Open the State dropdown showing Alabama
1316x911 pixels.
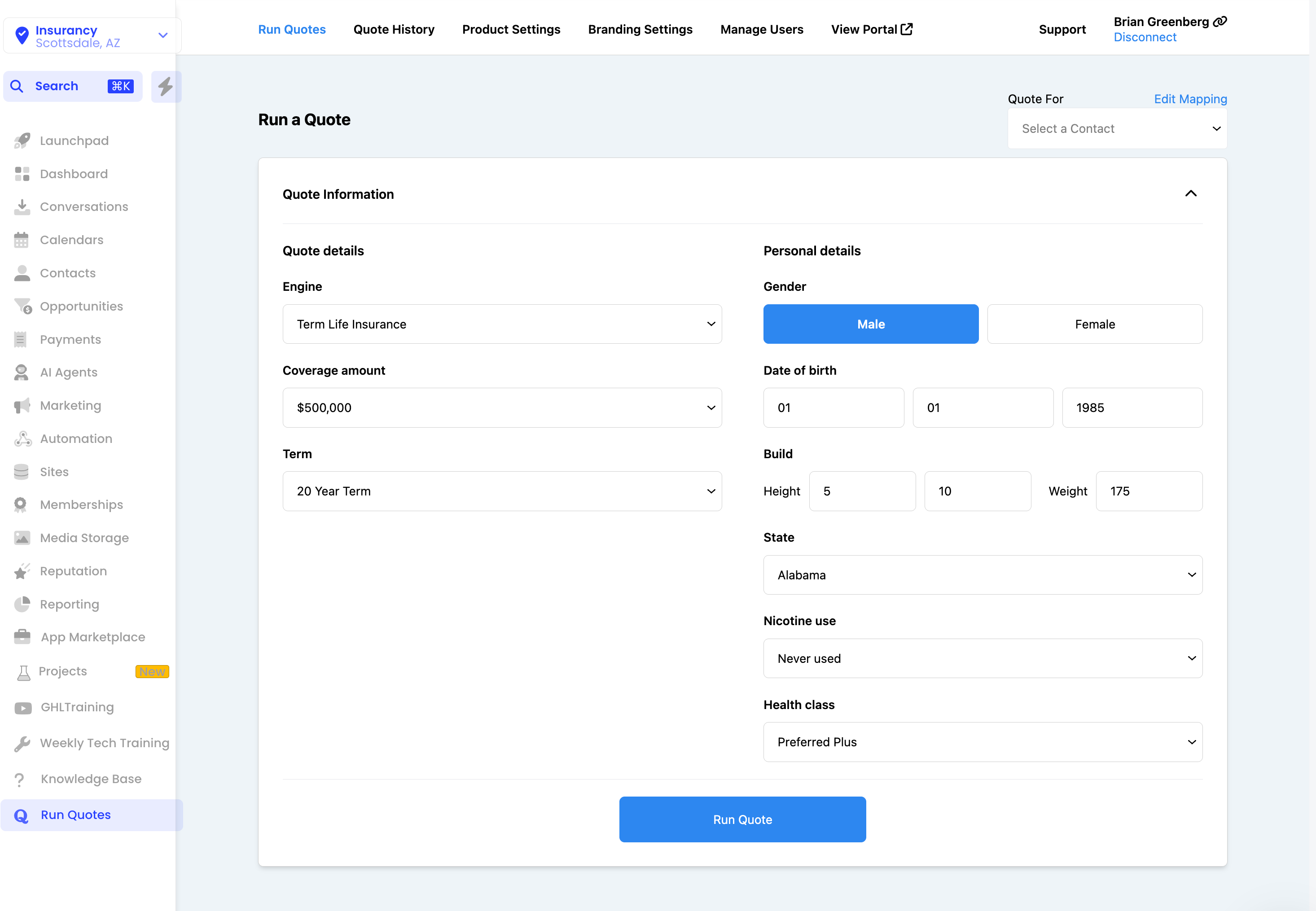[x=983, y=575]
